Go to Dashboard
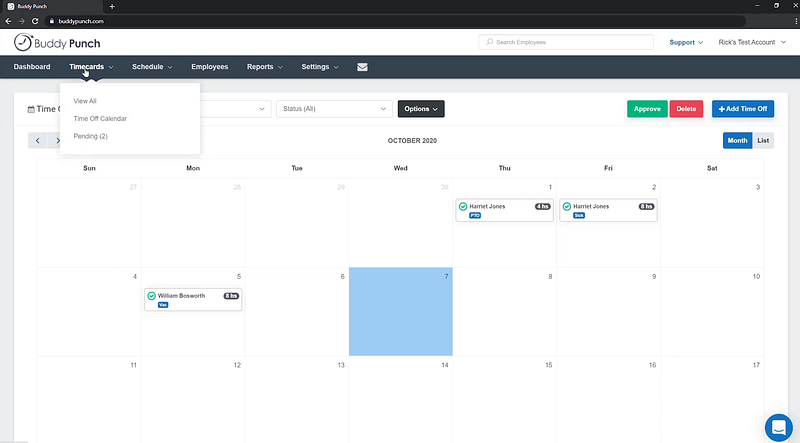This screenshot has width=800, height=443. [x=32, y=67]
